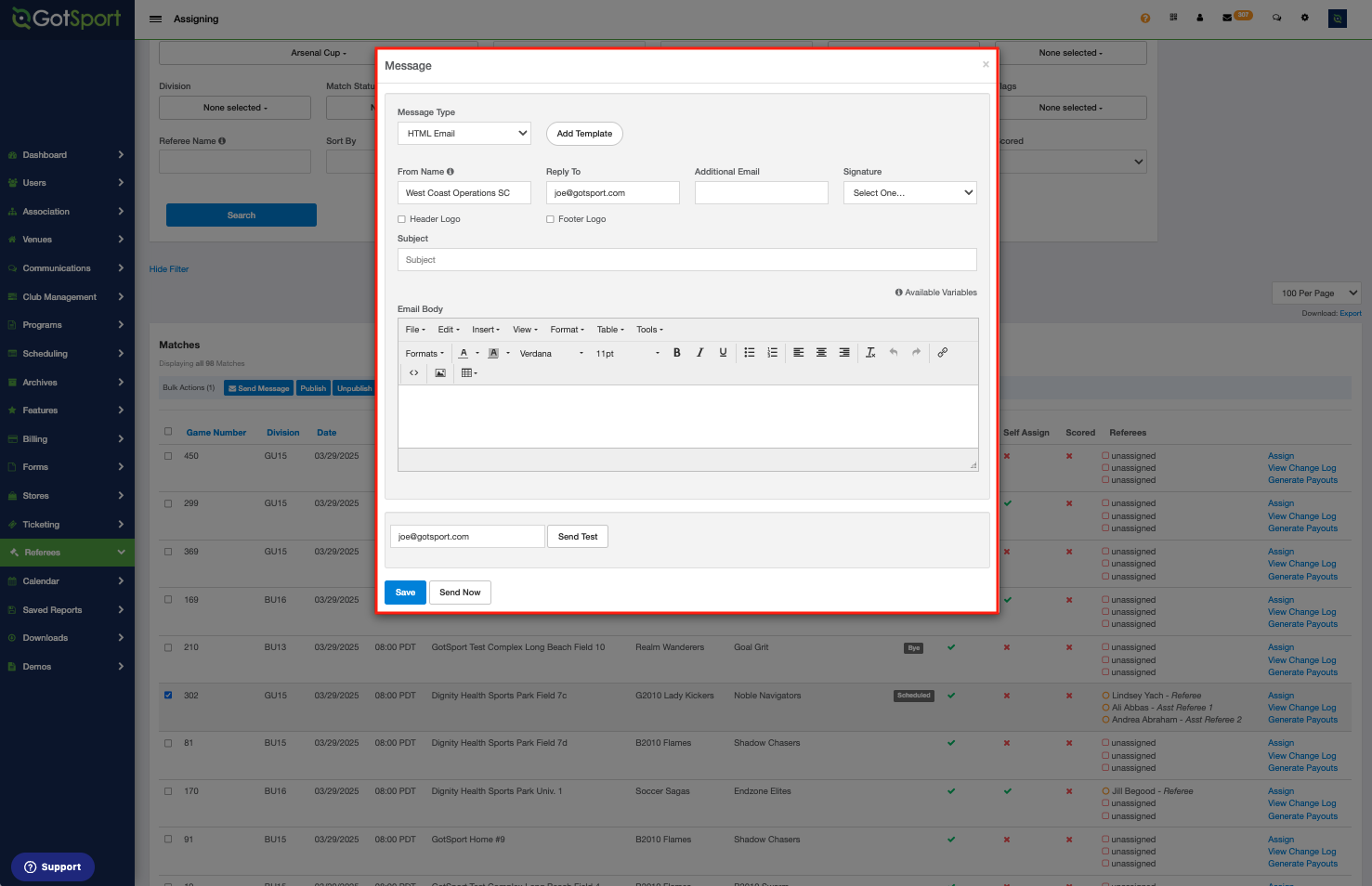Check the box for game number 450
The image size is (1372, 886).
tap(168, 456)
